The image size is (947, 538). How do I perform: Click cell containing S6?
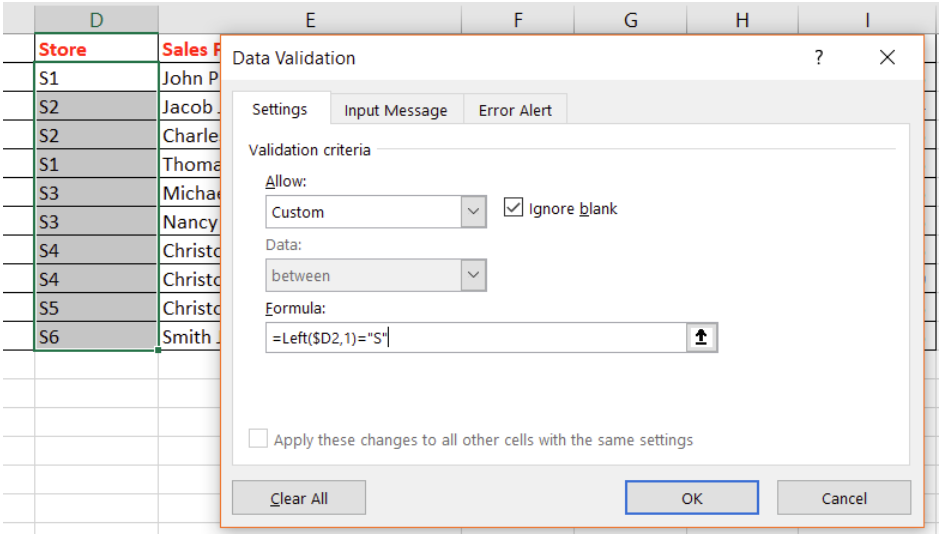point(96,337)
